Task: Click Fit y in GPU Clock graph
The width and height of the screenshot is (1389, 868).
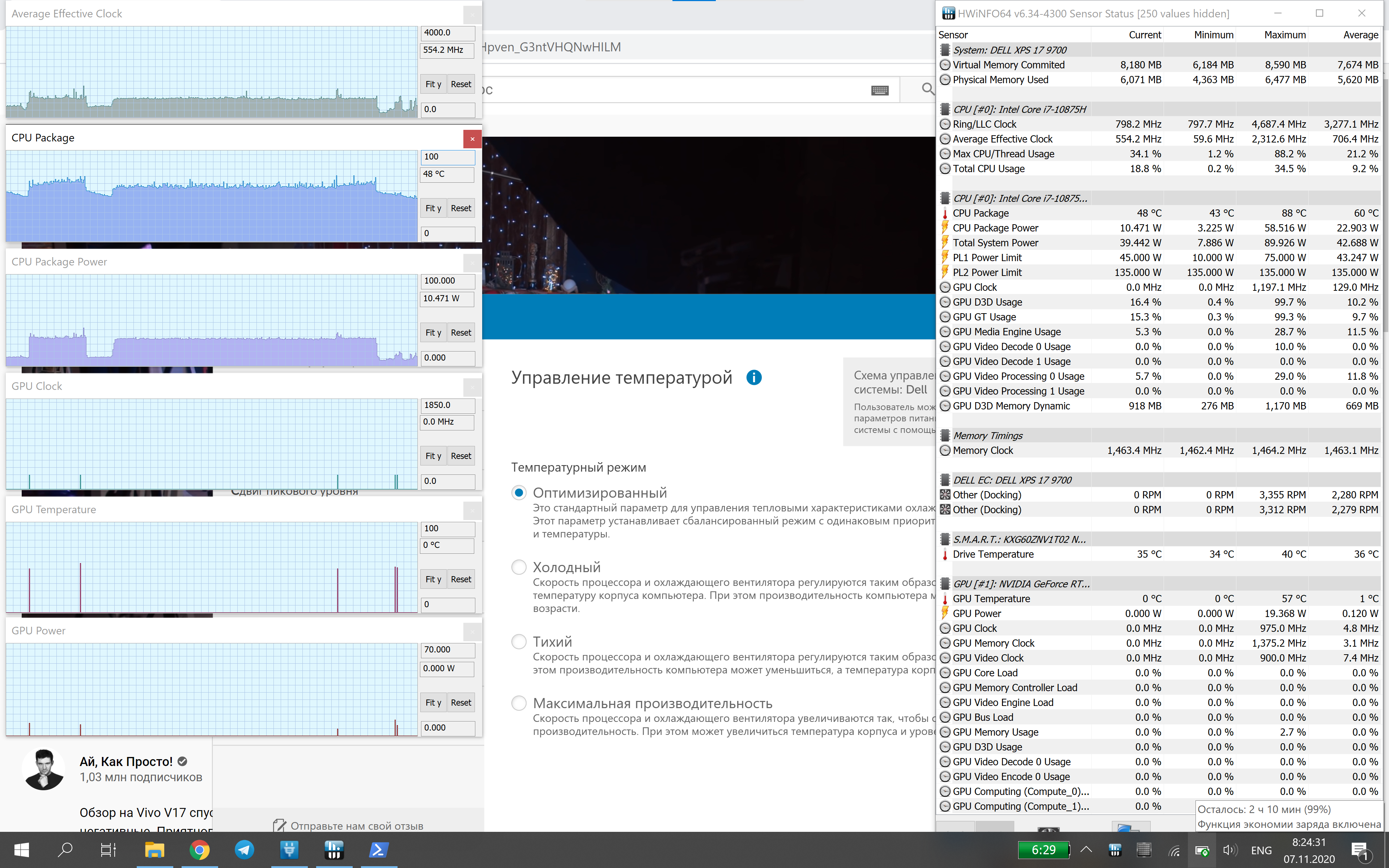Action: (x=433, y=456)
